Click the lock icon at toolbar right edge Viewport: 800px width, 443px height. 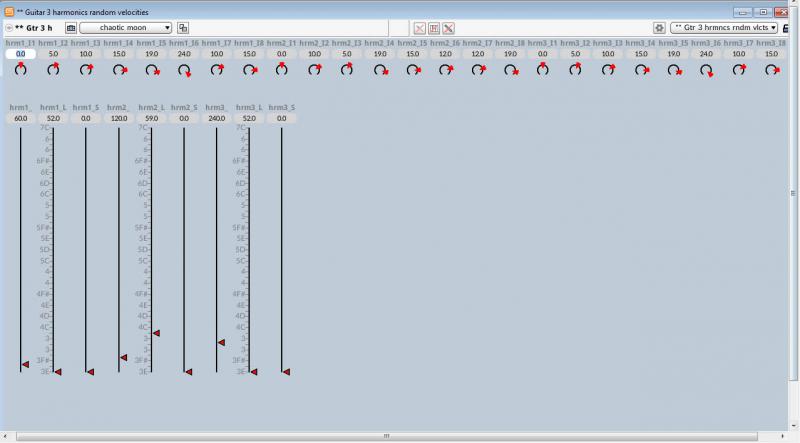pyautogui.click(x=786, y=28)
